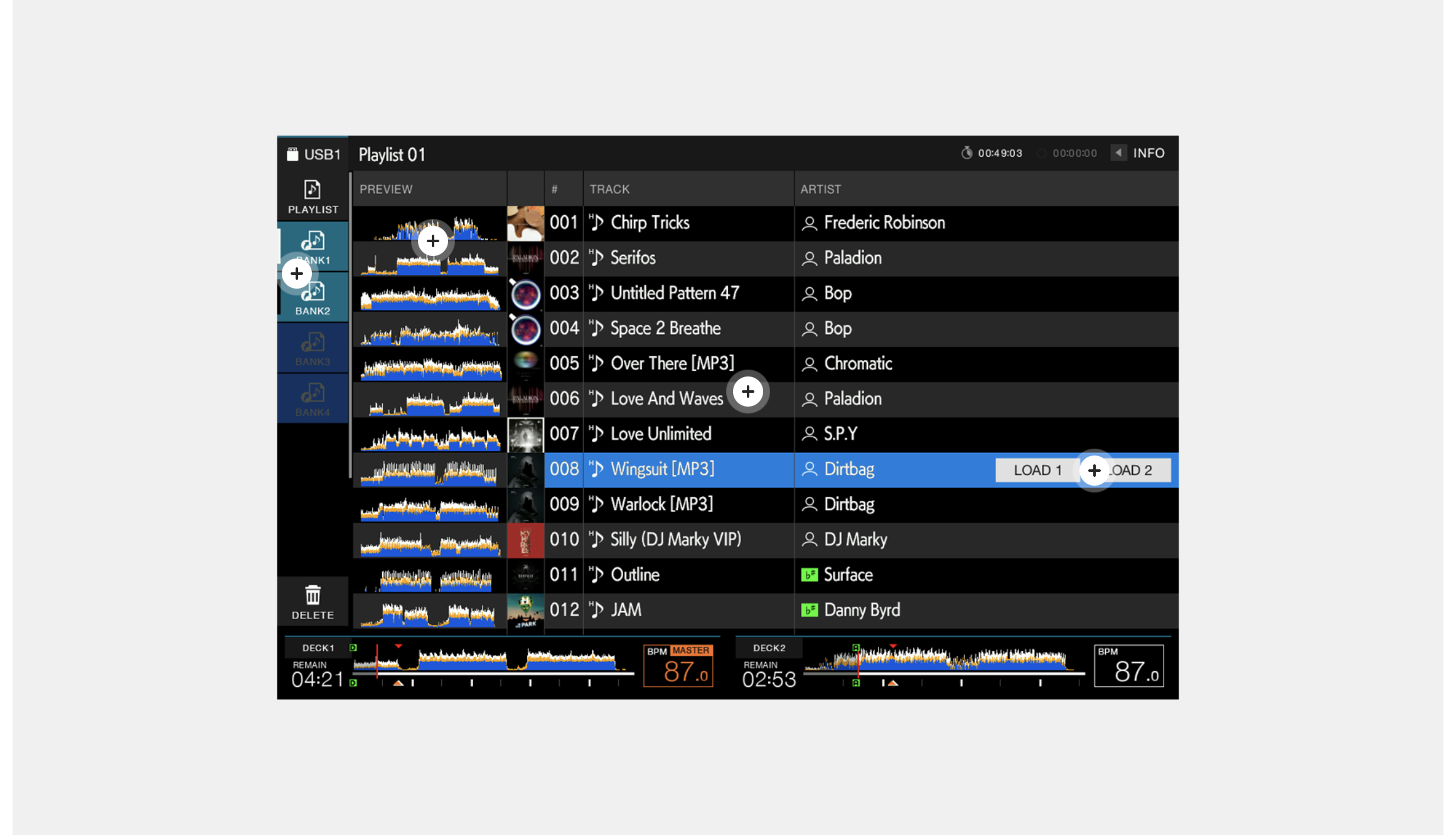Image resolution: width=1456 pixels, height=837 pixels.
Task: Select track Outline
Action: coord(635,574)
